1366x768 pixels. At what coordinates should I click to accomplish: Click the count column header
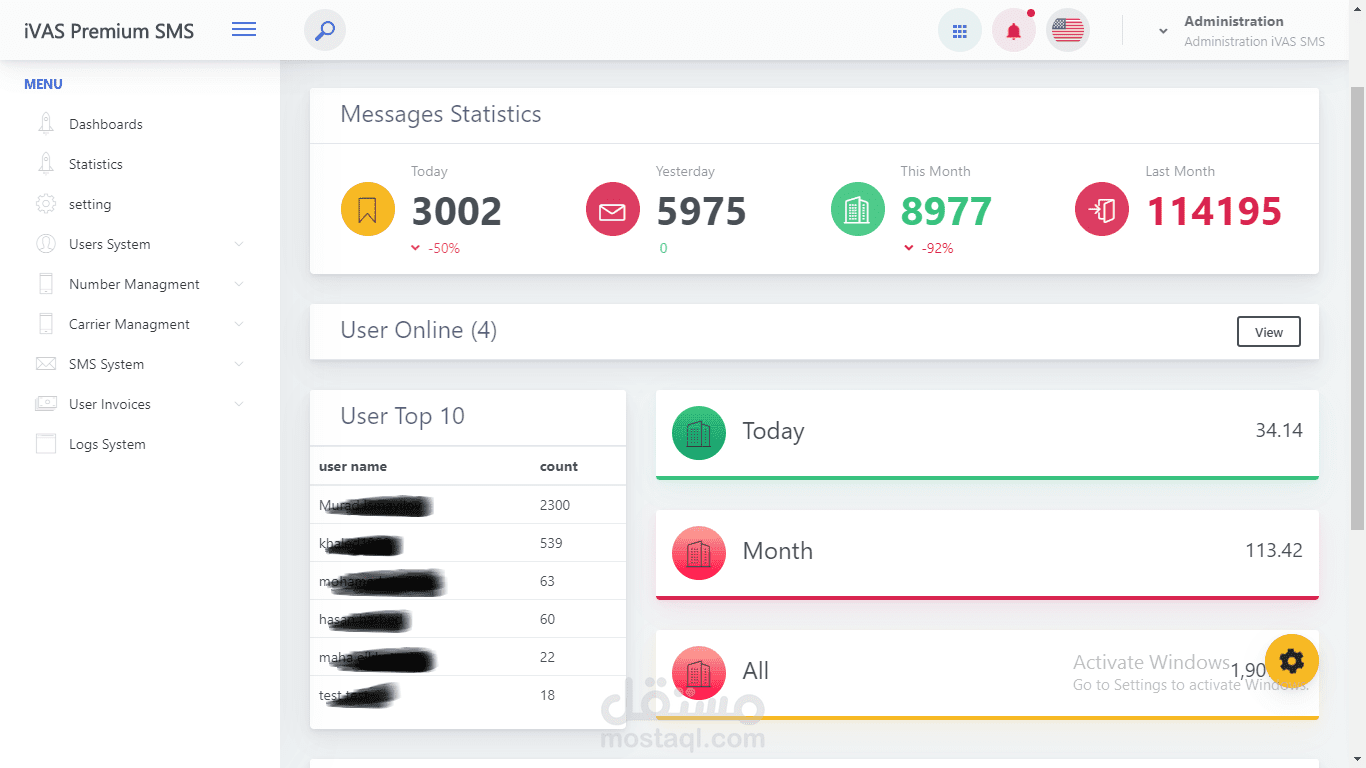pos(559,466)
